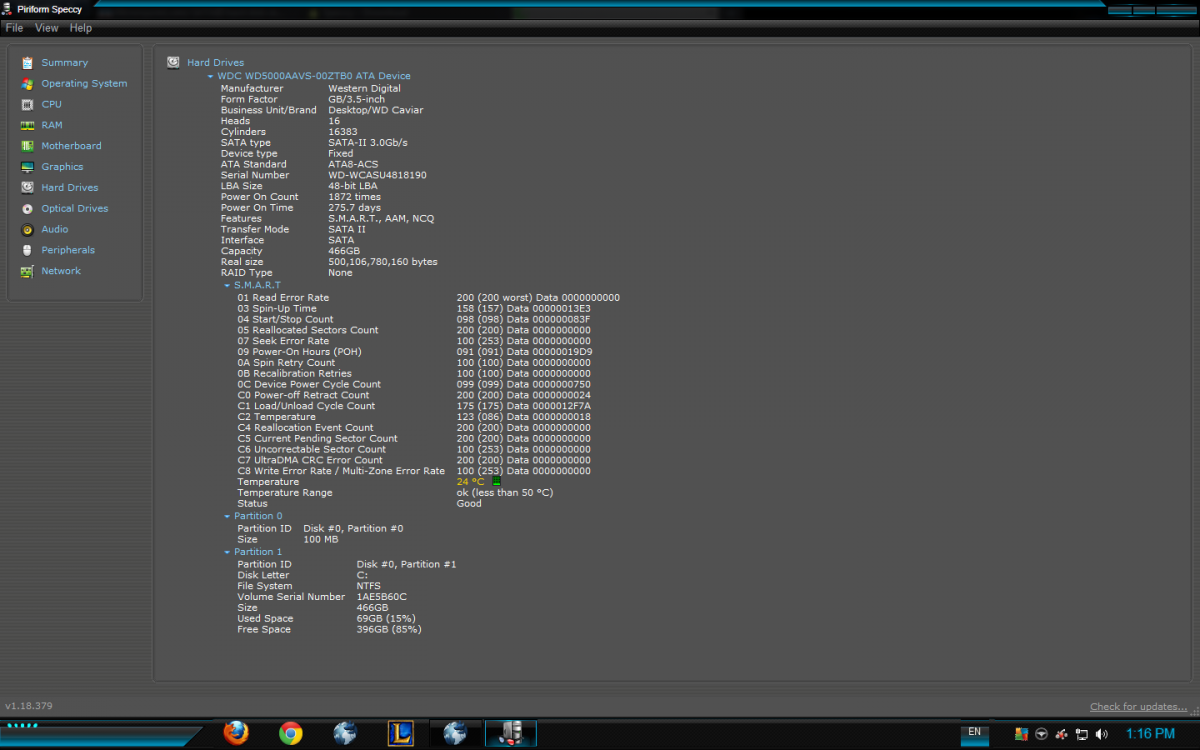Image resolution: width=1200 pixels, height=750 pixels.
Task: Select the C1 Load/Unload Cycle Count row
Action: [x=414, y=406]
